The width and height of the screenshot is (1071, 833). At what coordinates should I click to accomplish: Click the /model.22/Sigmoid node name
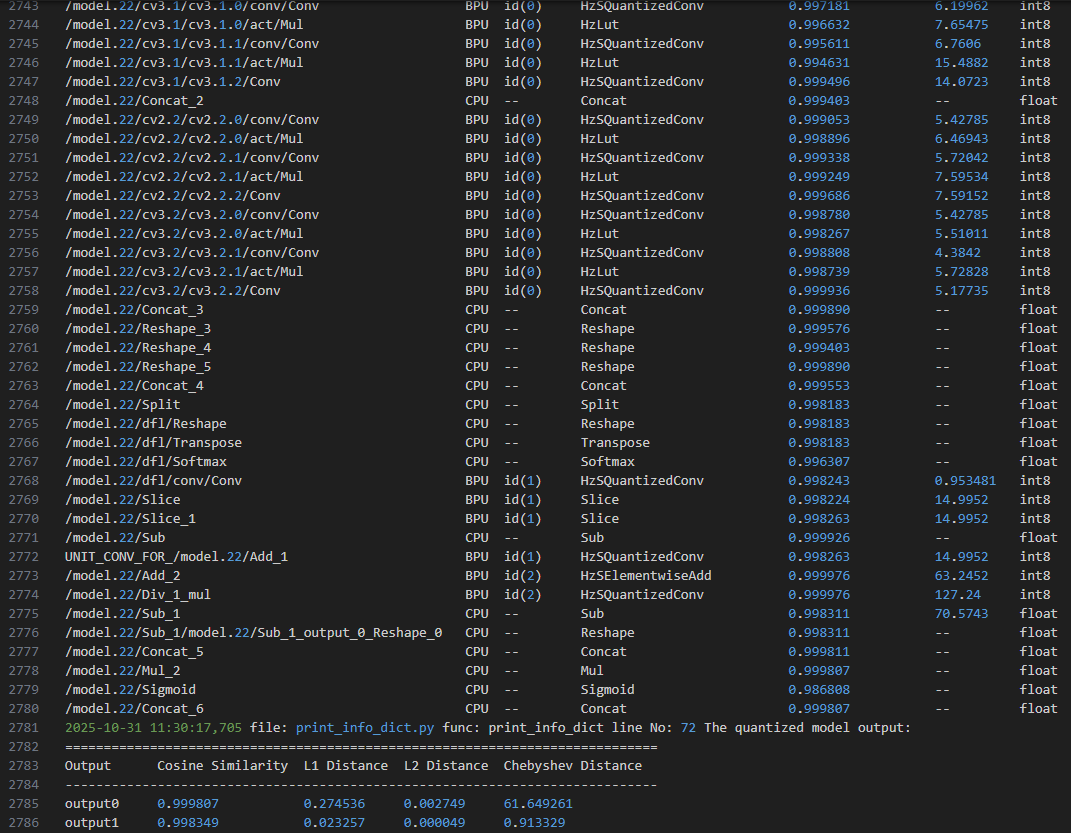point(130,690)
